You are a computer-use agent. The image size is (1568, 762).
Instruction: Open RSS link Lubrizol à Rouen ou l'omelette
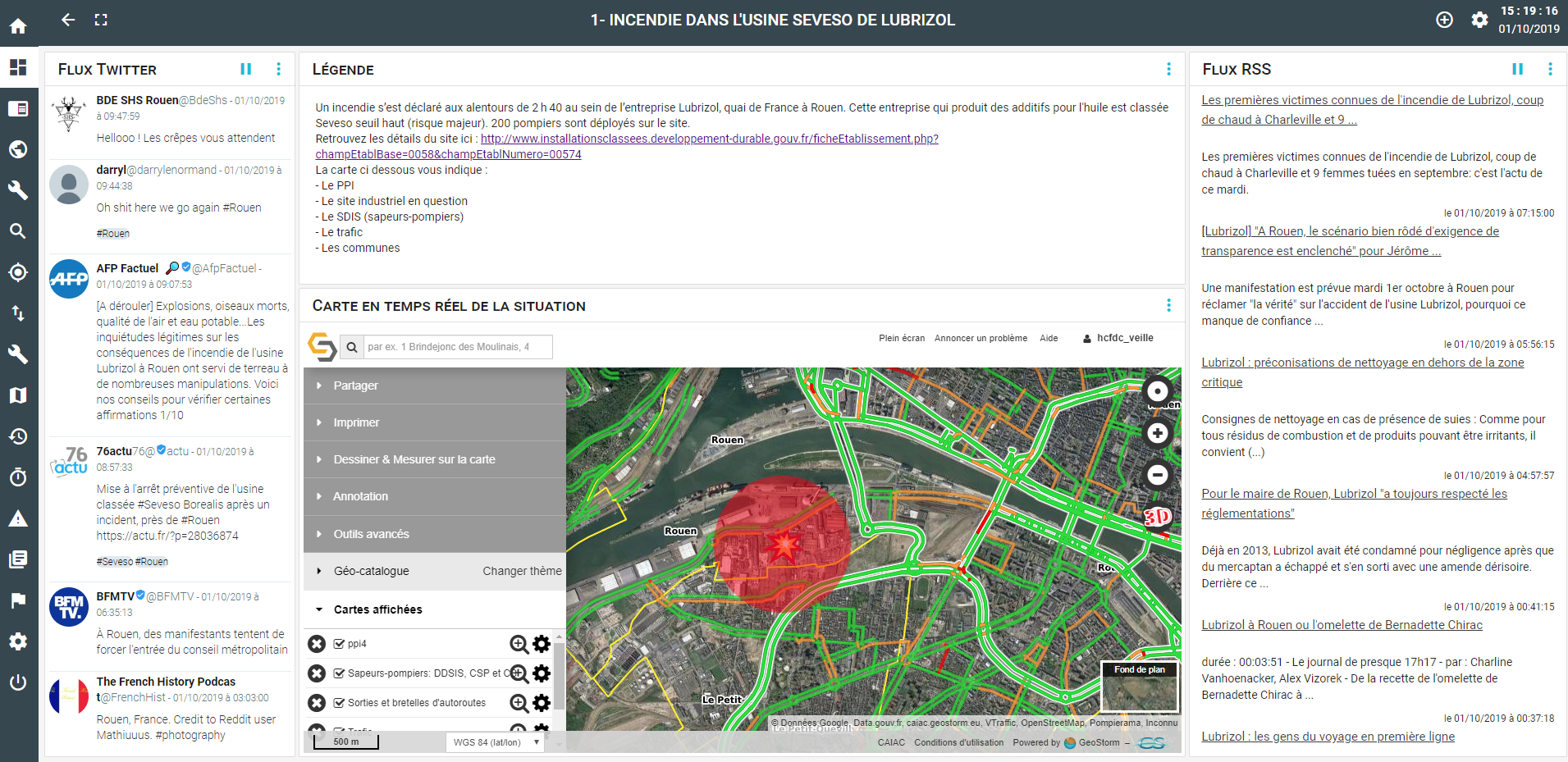[x=1342, y=625]
